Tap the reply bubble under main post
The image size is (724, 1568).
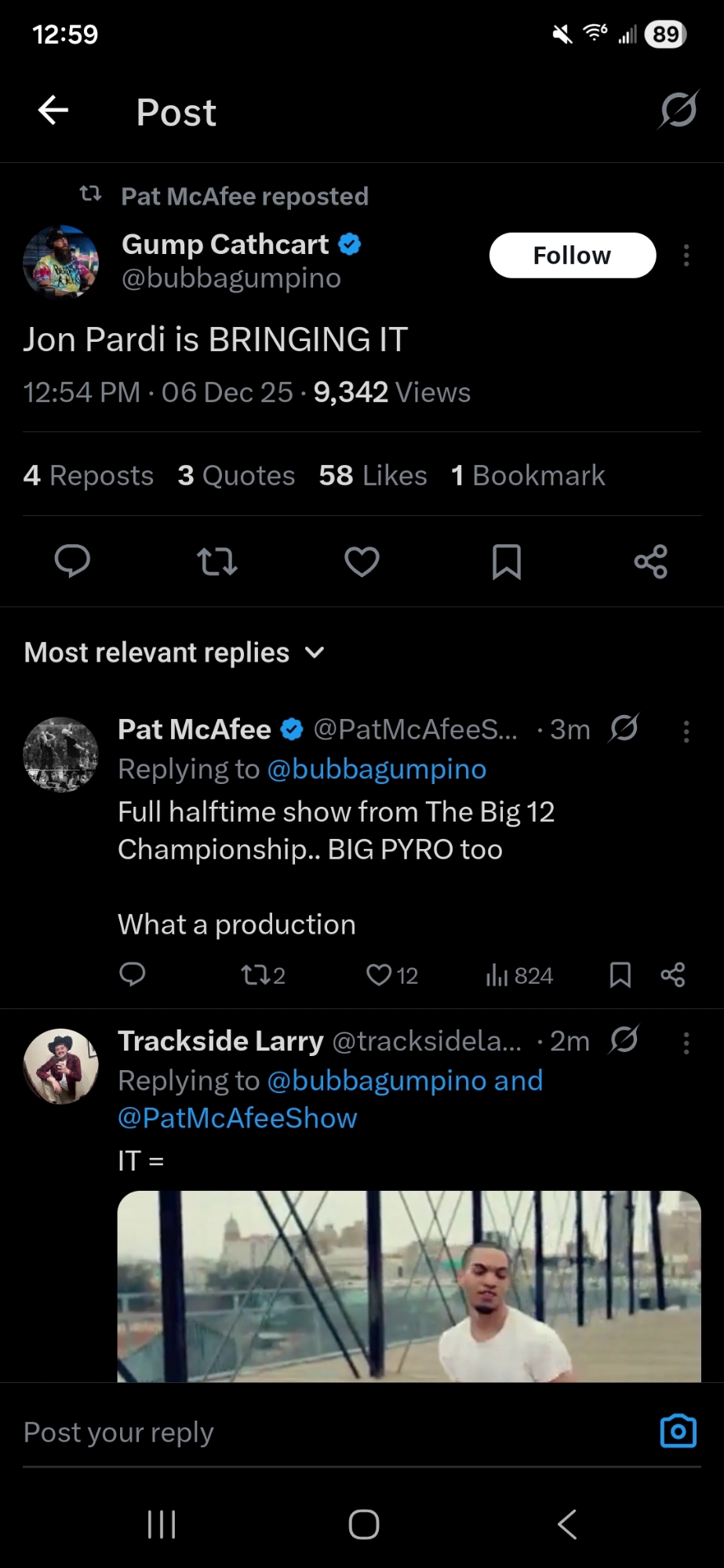click(72, 561)
